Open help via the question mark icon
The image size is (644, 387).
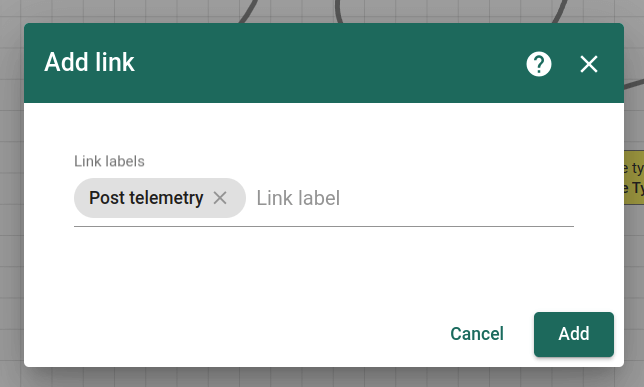coord(538,64)
